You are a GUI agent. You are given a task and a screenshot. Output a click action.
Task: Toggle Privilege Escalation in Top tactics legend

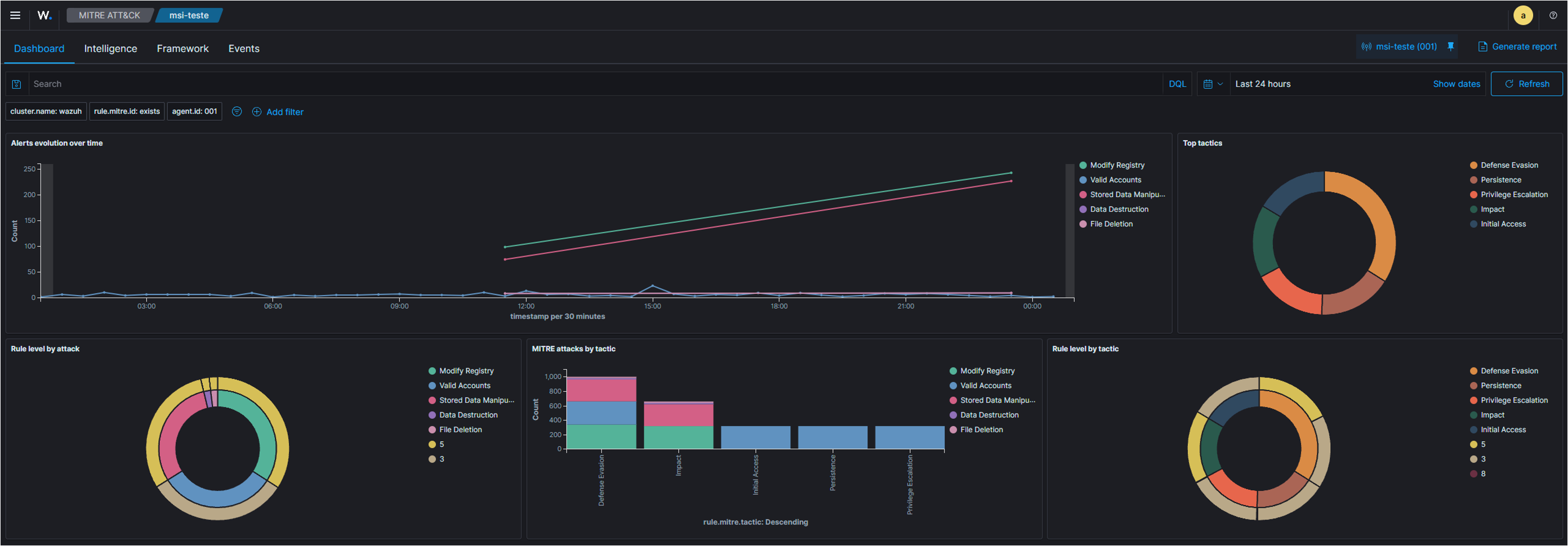(x=1508, y=195)
